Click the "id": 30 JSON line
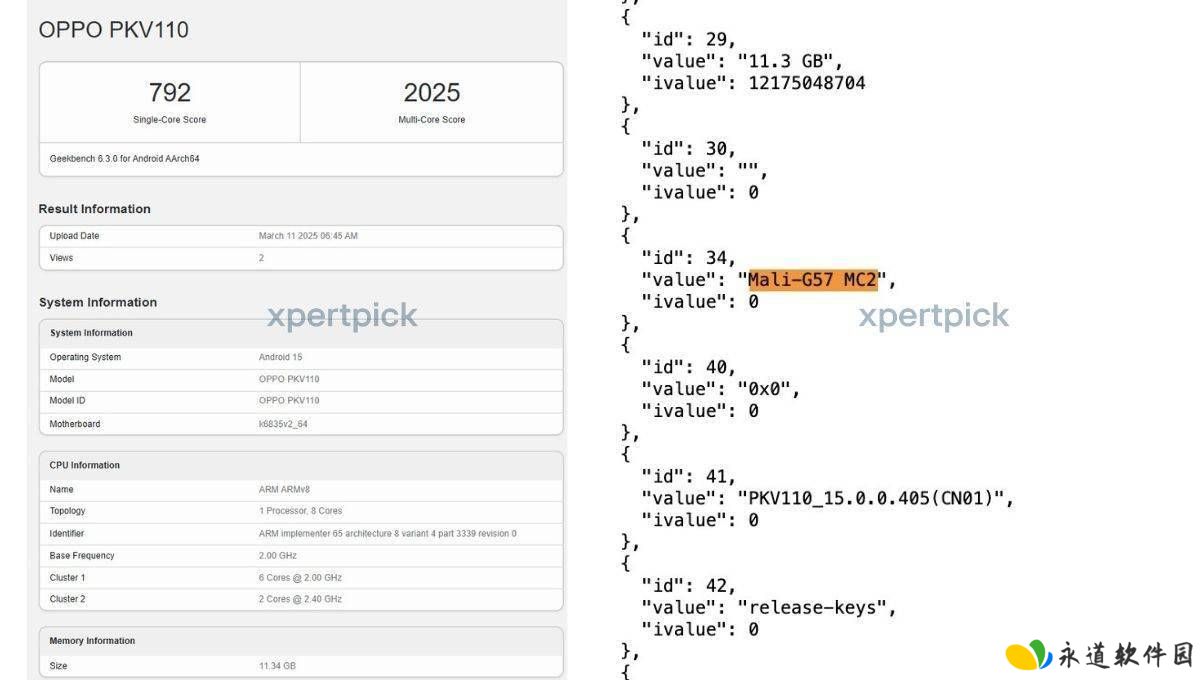 [689, 148]
